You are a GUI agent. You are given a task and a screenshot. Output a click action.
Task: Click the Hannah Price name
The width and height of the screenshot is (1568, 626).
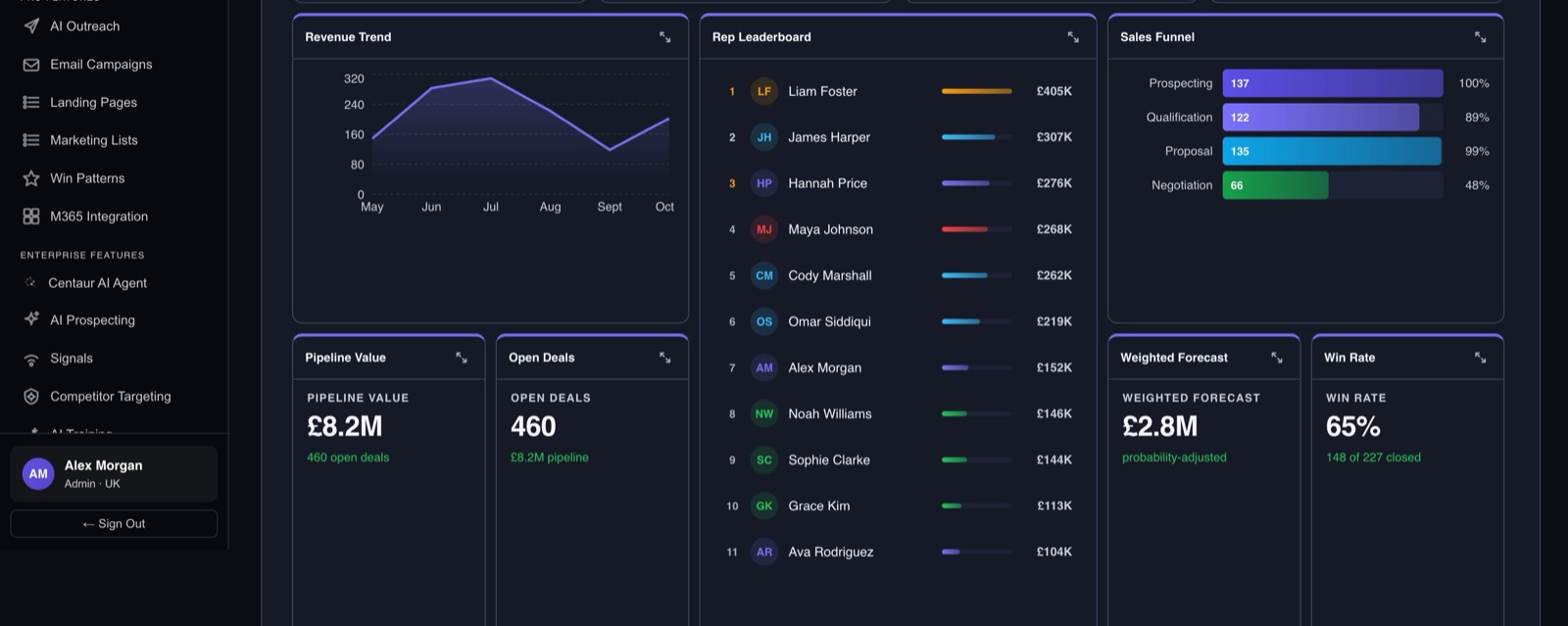click(828, 183)
